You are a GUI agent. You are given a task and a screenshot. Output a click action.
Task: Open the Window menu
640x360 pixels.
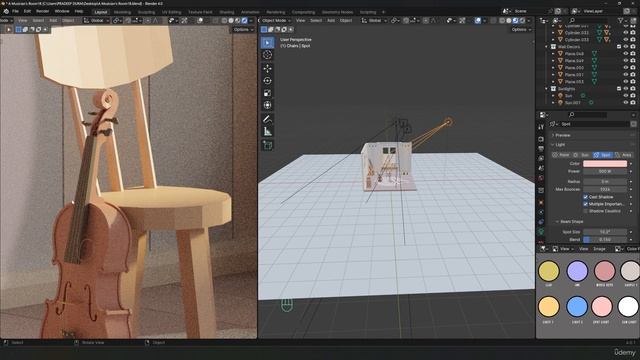(62, 11)
